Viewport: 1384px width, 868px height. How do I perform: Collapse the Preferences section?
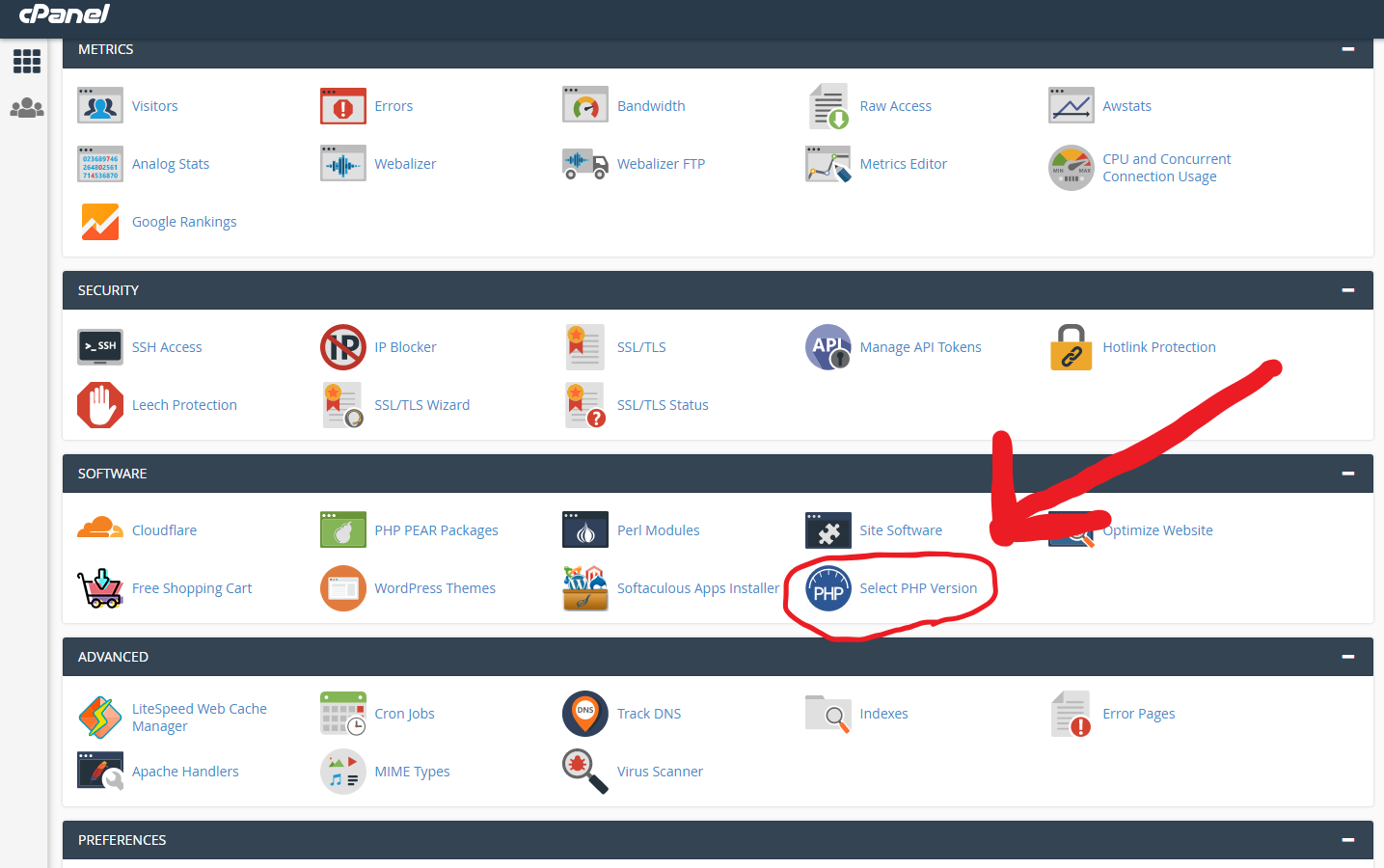click(x=1348, y=840)
